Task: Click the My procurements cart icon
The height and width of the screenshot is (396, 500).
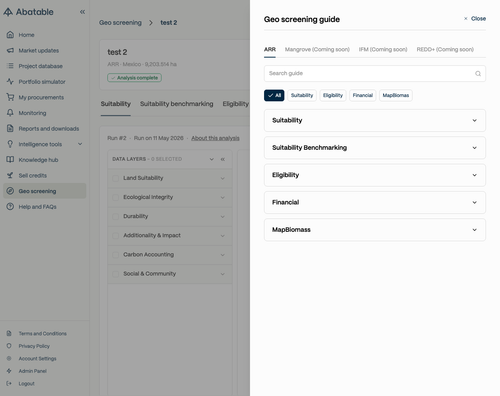Action: [10, 97]
